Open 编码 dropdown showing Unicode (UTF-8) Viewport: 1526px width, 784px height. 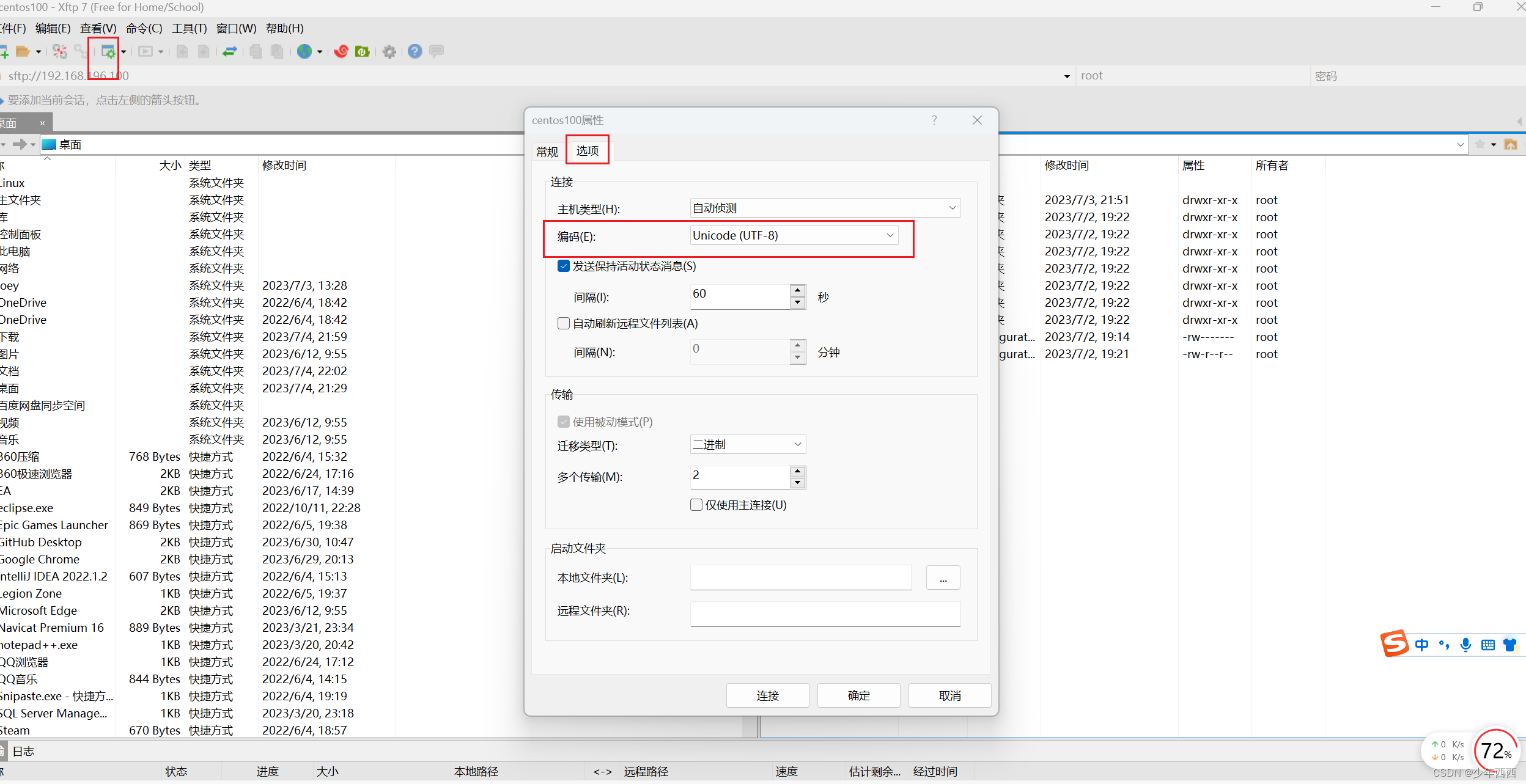(x=794, y=235)
